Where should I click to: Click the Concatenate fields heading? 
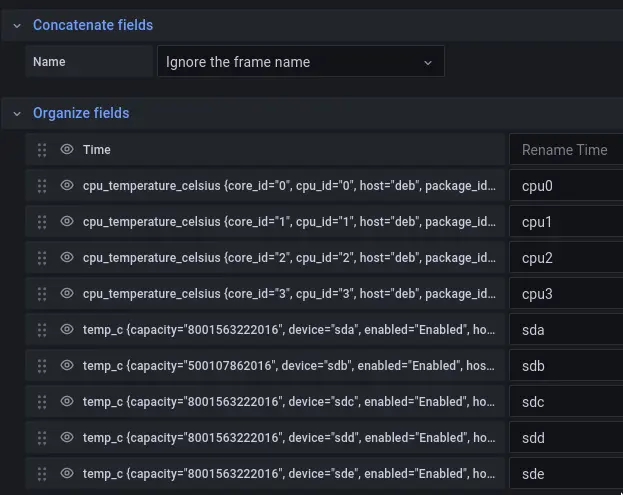[x=93, y=25]
